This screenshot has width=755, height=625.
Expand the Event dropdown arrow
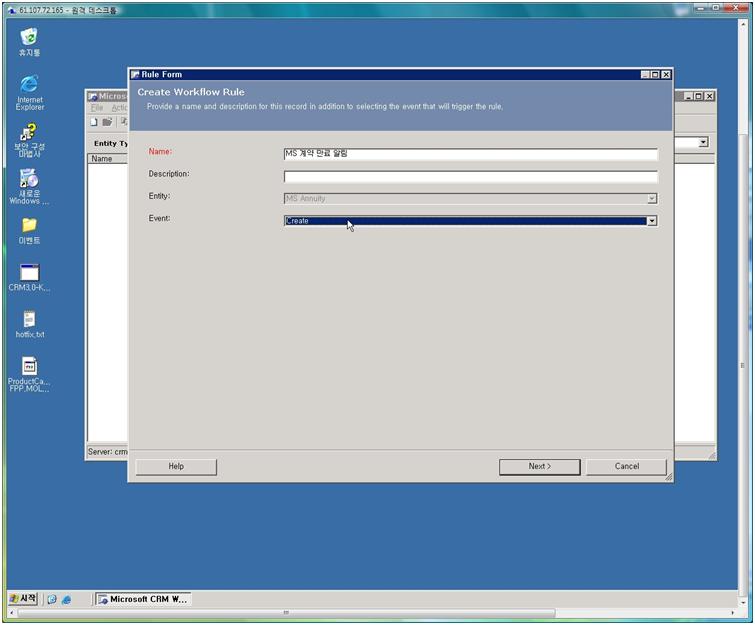click(651, 221)
